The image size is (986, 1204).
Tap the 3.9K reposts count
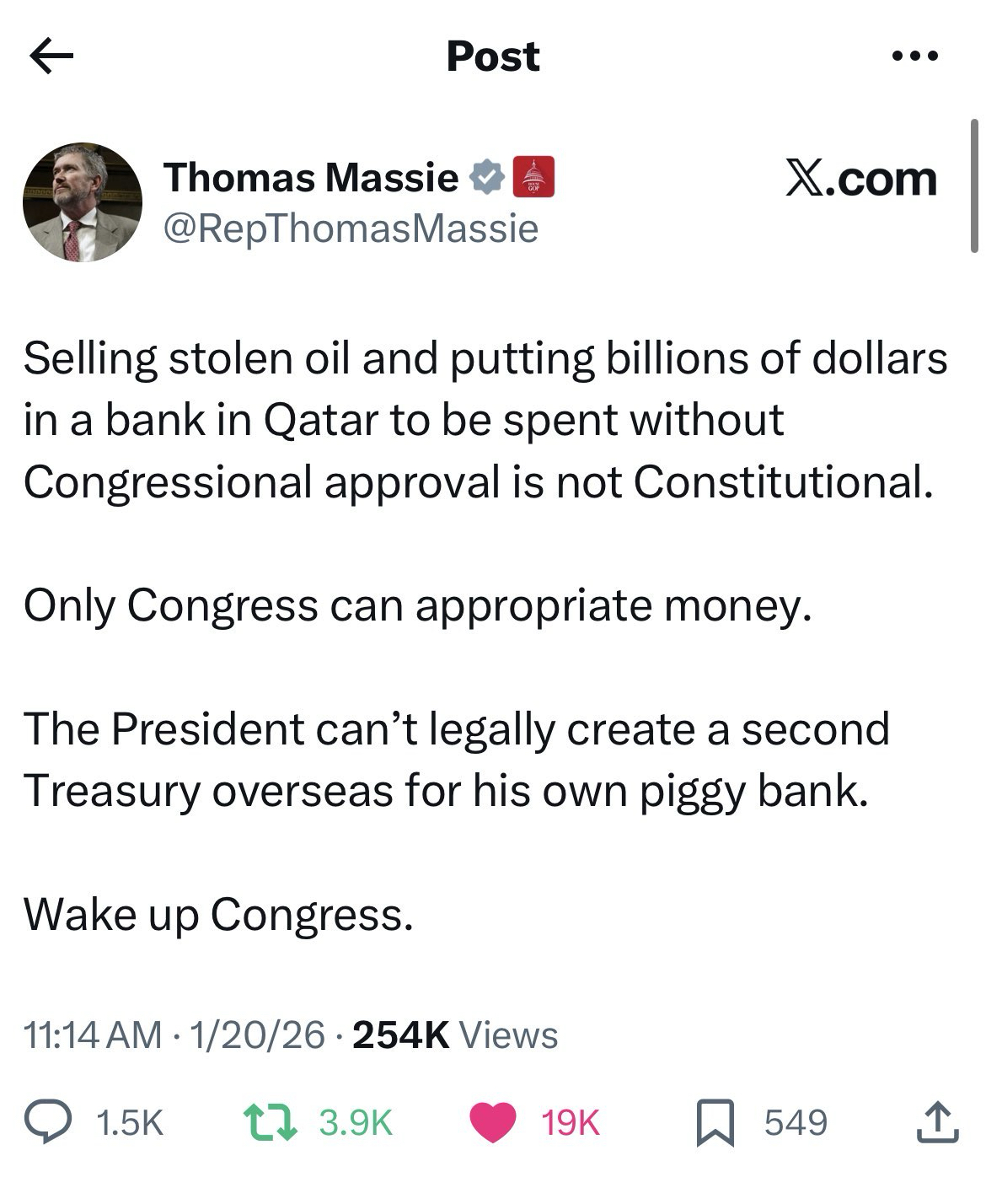pyautogui.click(x=356, y=1123)
